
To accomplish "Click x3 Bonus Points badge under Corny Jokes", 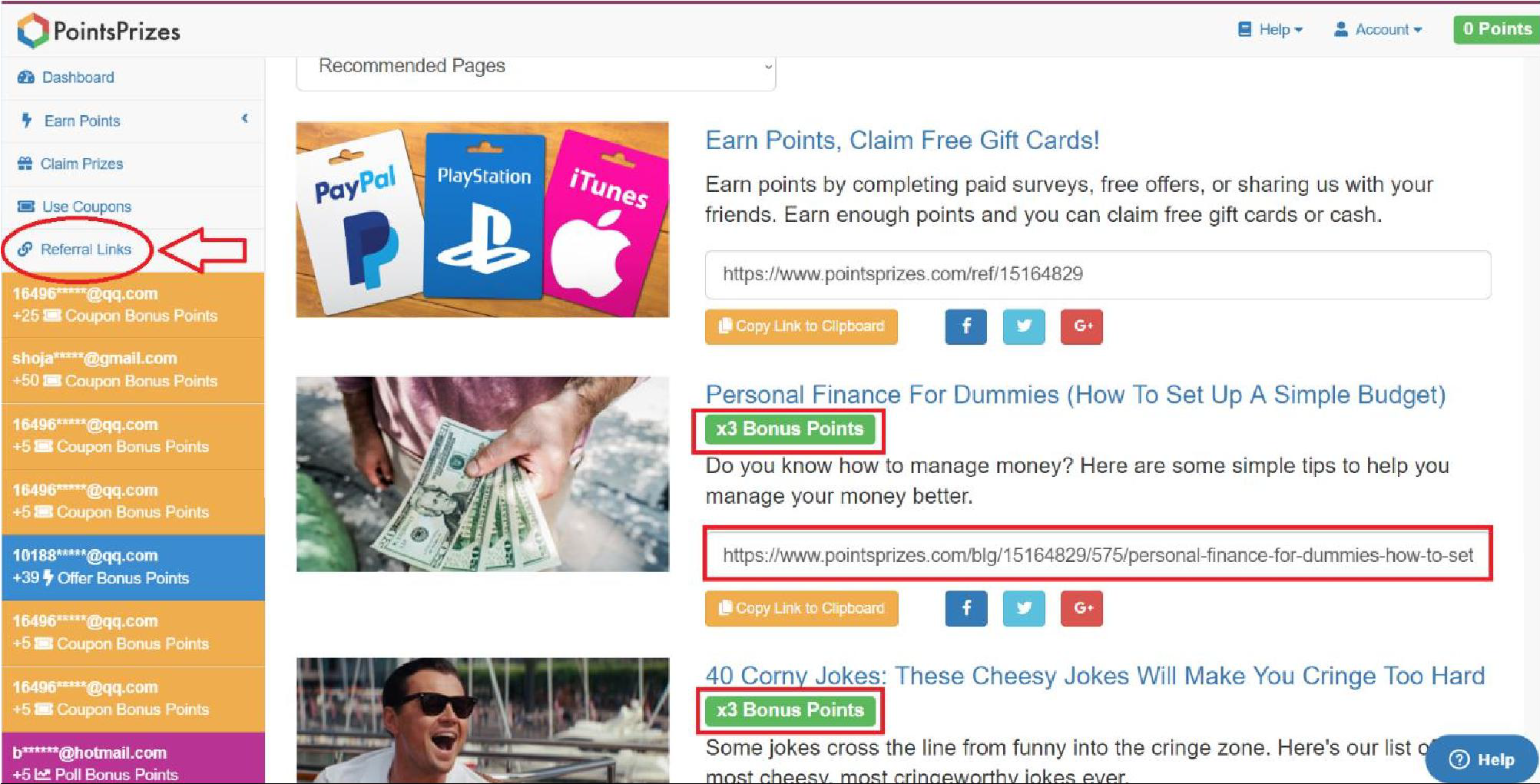I will tap(790, 710).
